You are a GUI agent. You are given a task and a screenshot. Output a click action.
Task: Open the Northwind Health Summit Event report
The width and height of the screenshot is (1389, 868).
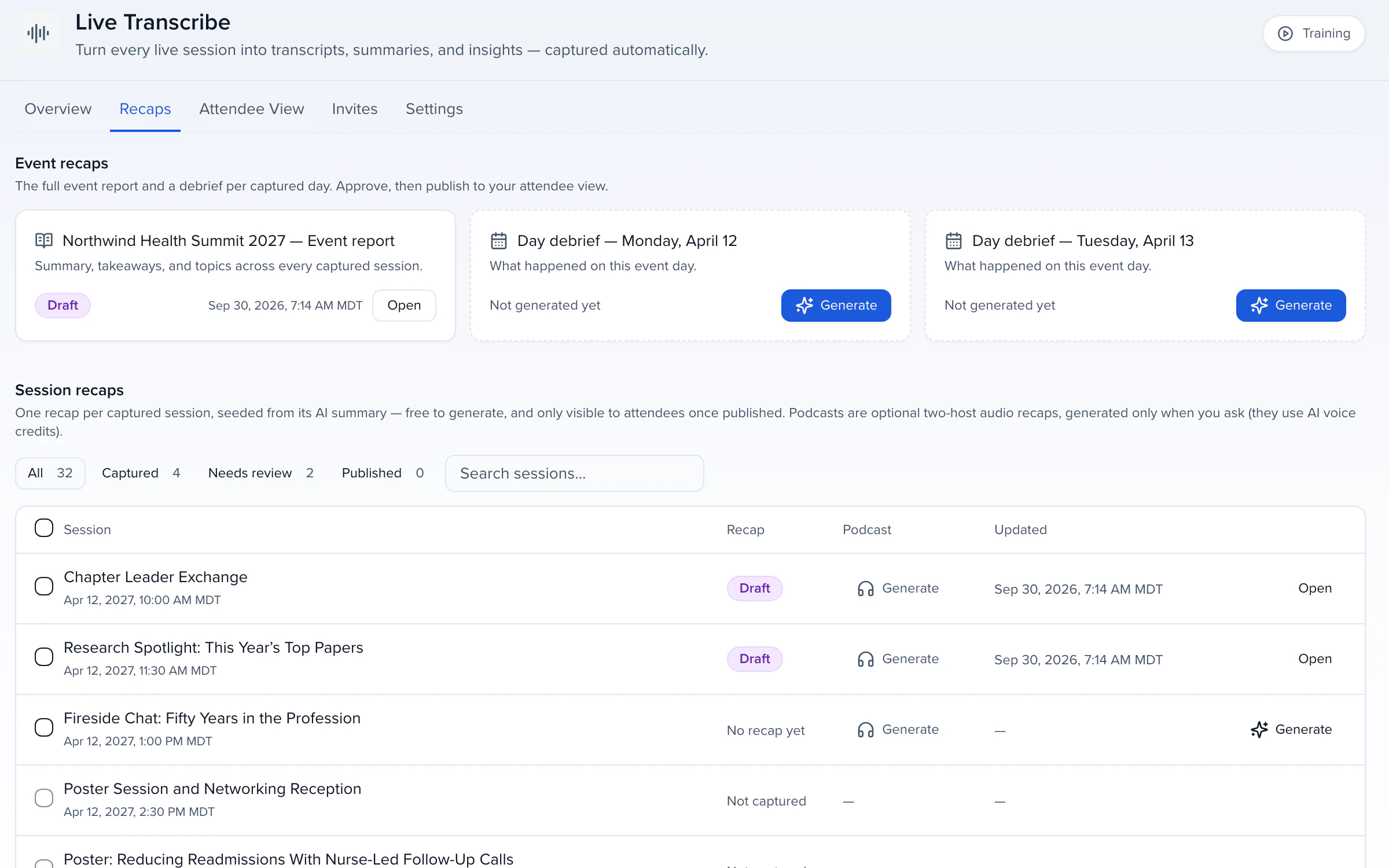(404, 306)
